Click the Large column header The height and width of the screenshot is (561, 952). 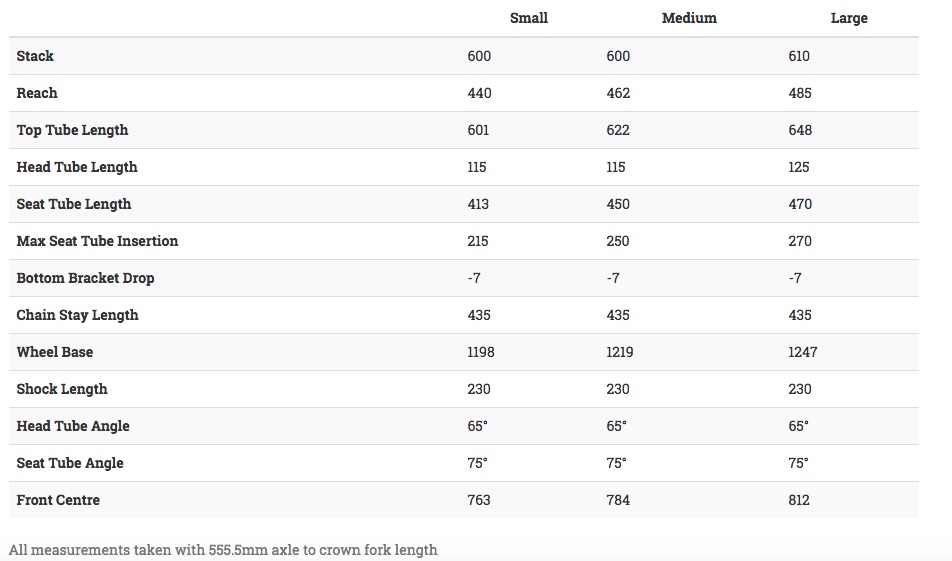[849, 18]
